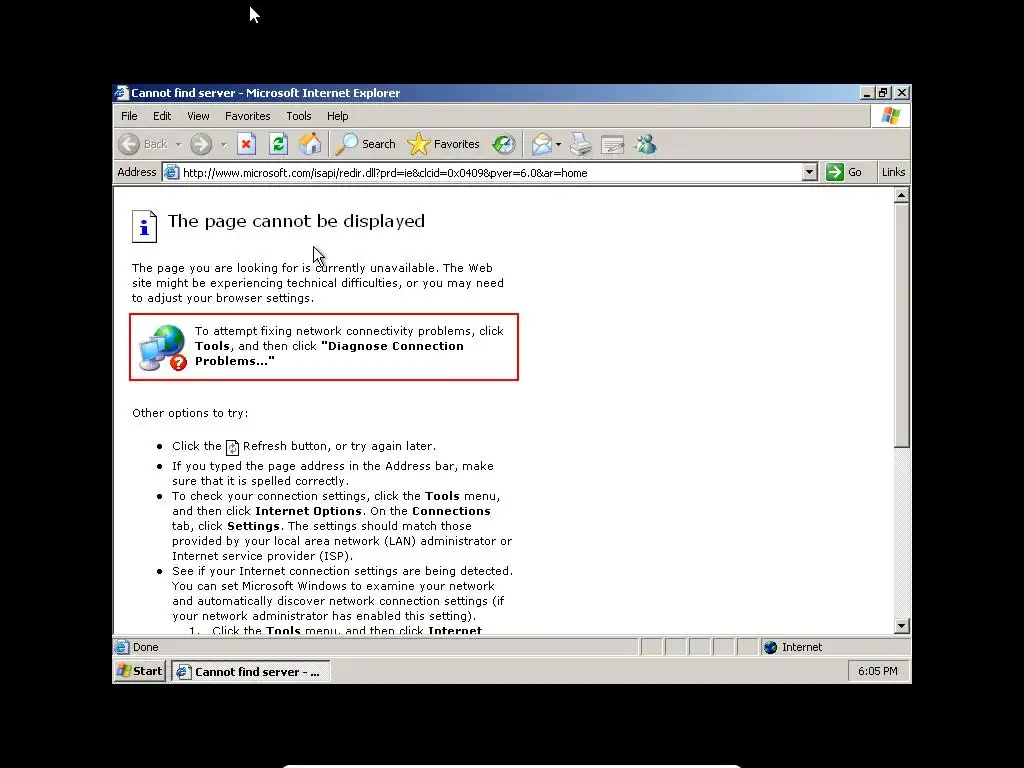Viewport: 1024px width, 768px height.
Task: Click the Forward arrow toolbar icon
Action: click(201, 144)
